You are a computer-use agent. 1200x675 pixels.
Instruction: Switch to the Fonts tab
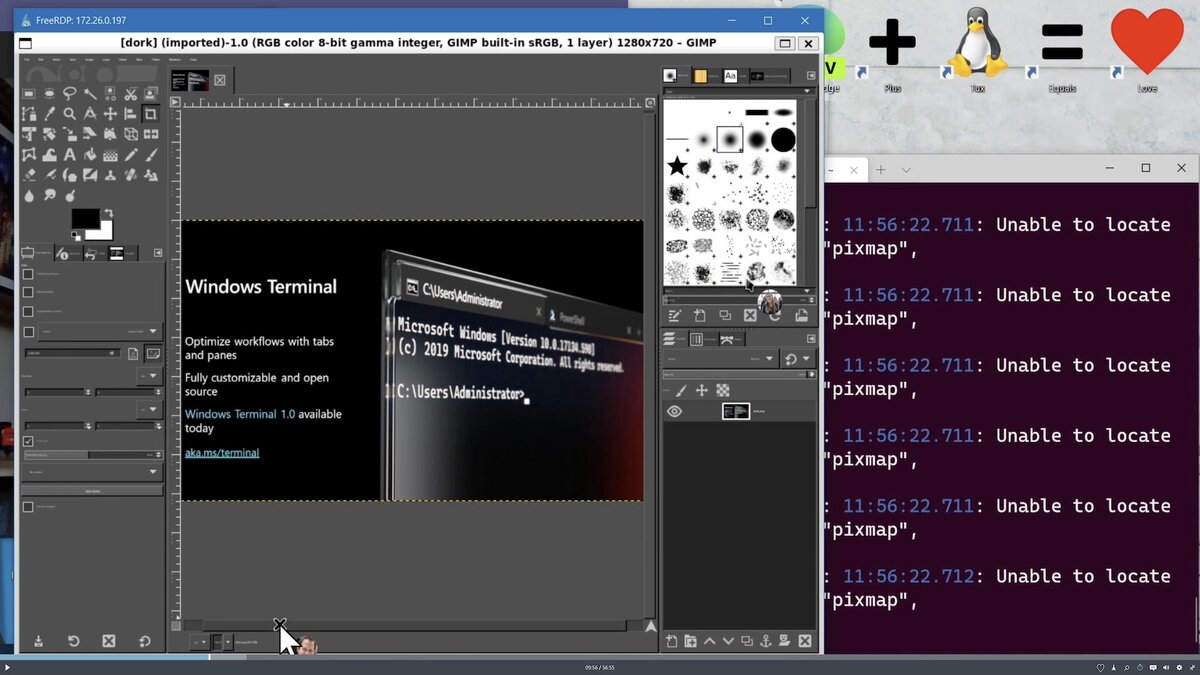735,76
